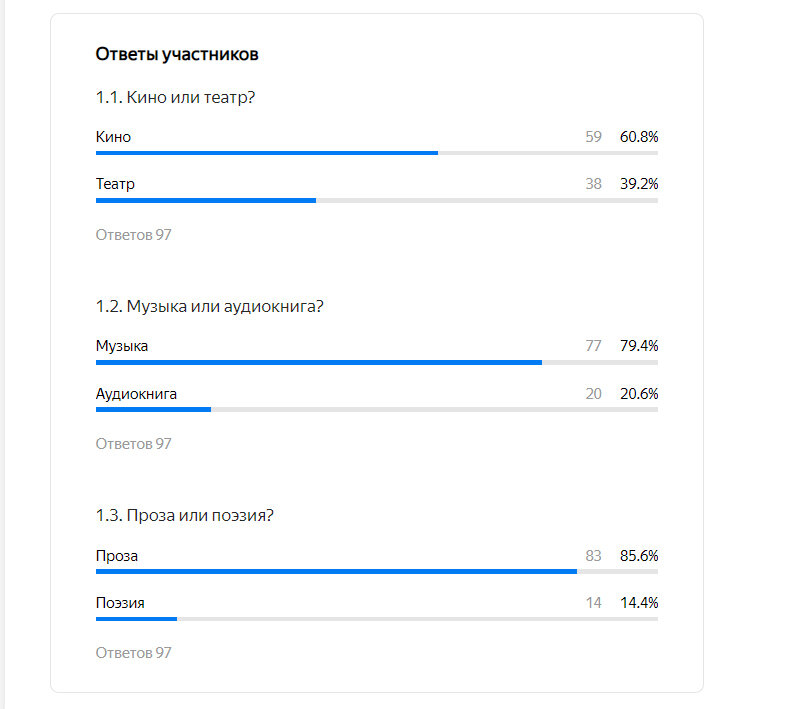Click 'Ответов 97' under question 1.1
The height and width of the screenshot is (709, 801).
click(x=133, y=235)
